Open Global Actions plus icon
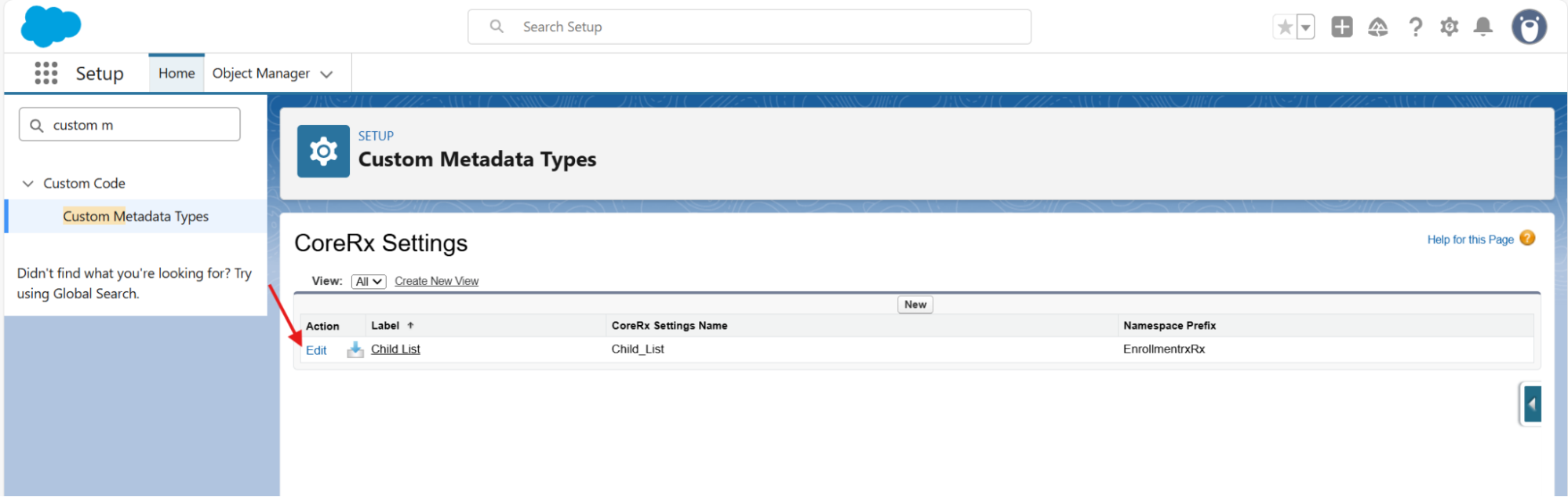The width and height of the screenshot is (1568, 497). pos(1342,27)
